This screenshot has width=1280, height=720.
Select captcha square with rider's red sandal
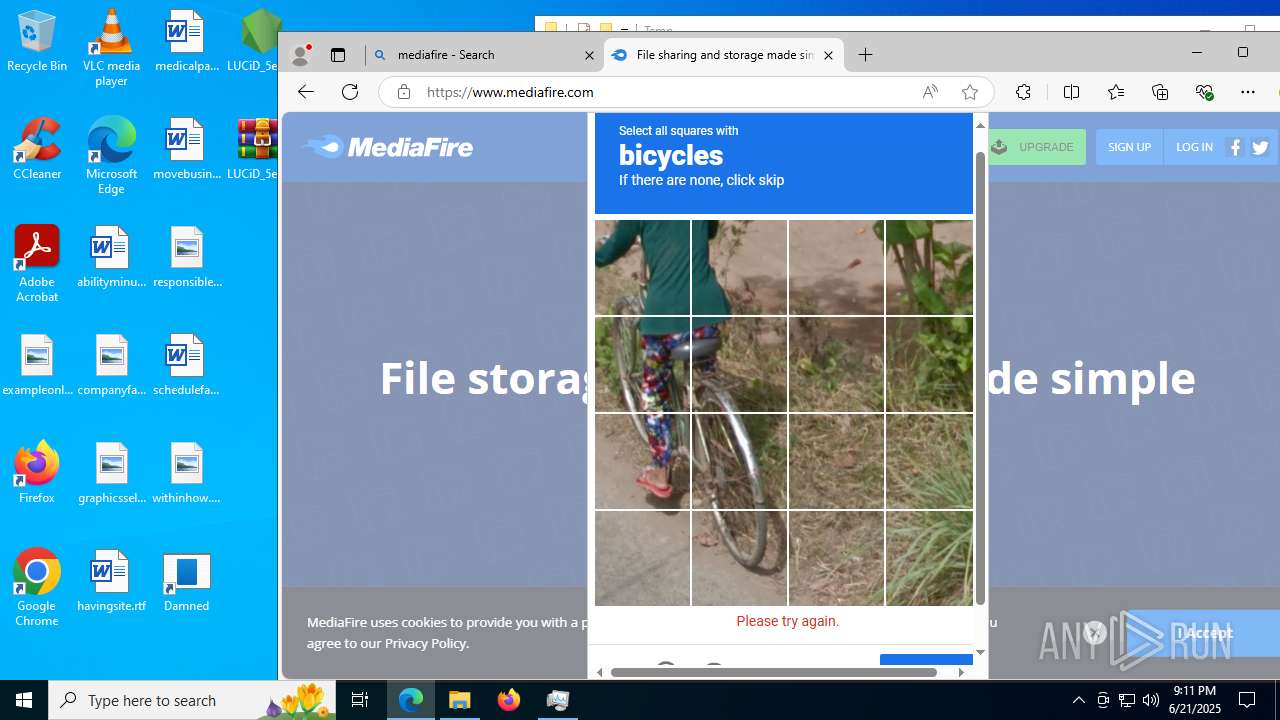pos(642,461)
